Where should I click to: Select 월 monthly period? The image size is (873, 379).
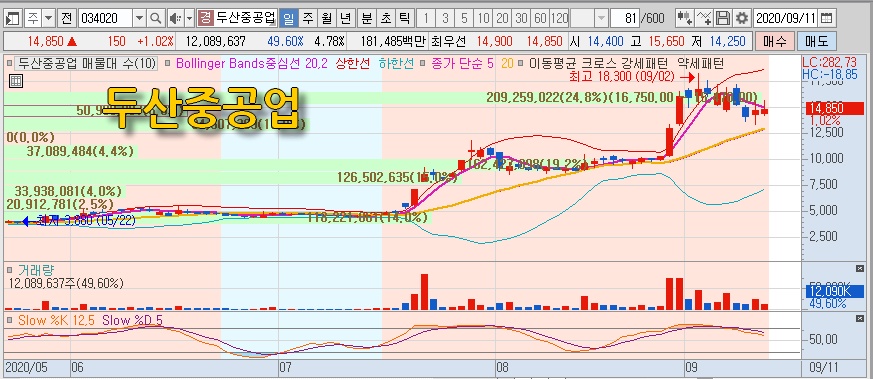(327, 18)
